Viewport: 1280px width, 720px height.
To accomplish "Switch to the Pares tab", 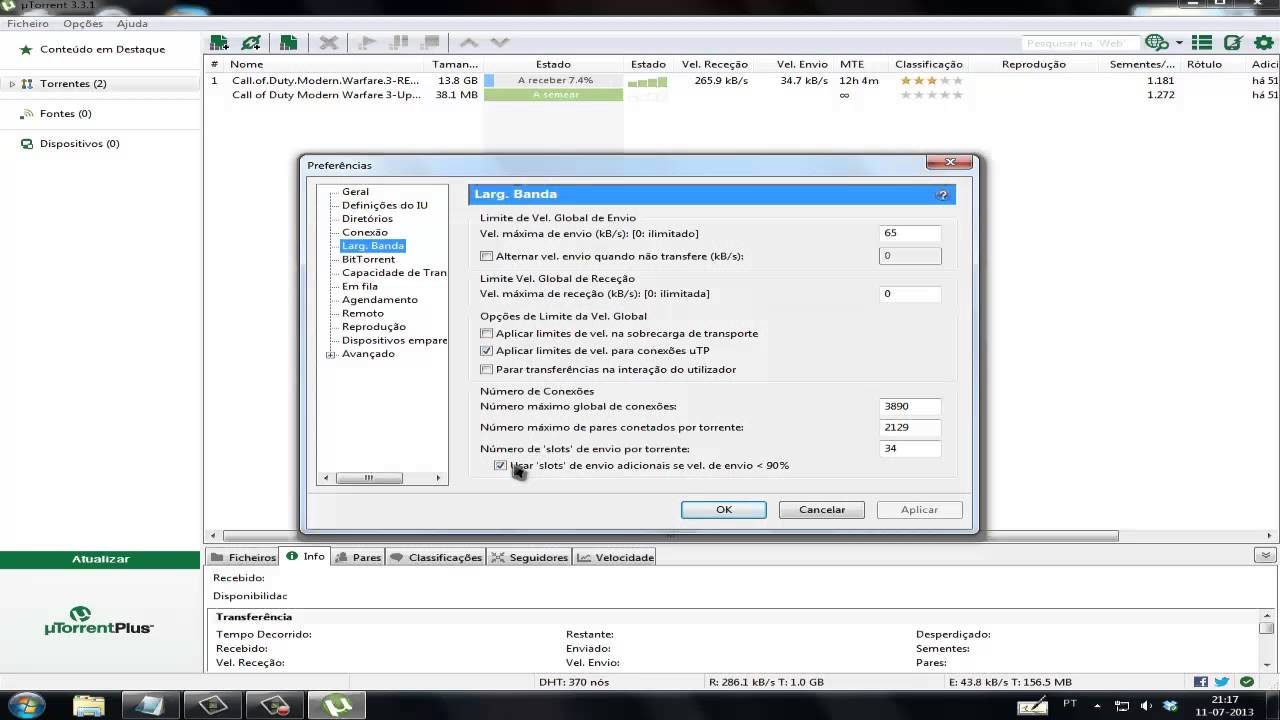I will click(x=358, y=557).
